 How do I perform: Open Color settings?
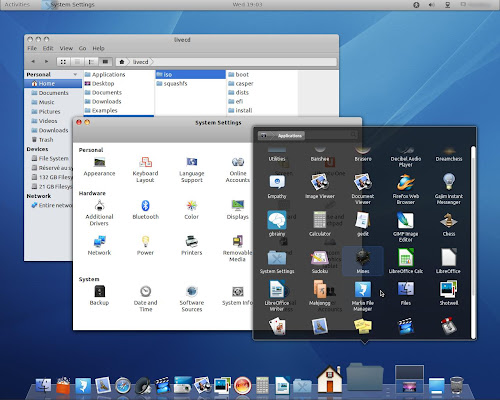192,210
